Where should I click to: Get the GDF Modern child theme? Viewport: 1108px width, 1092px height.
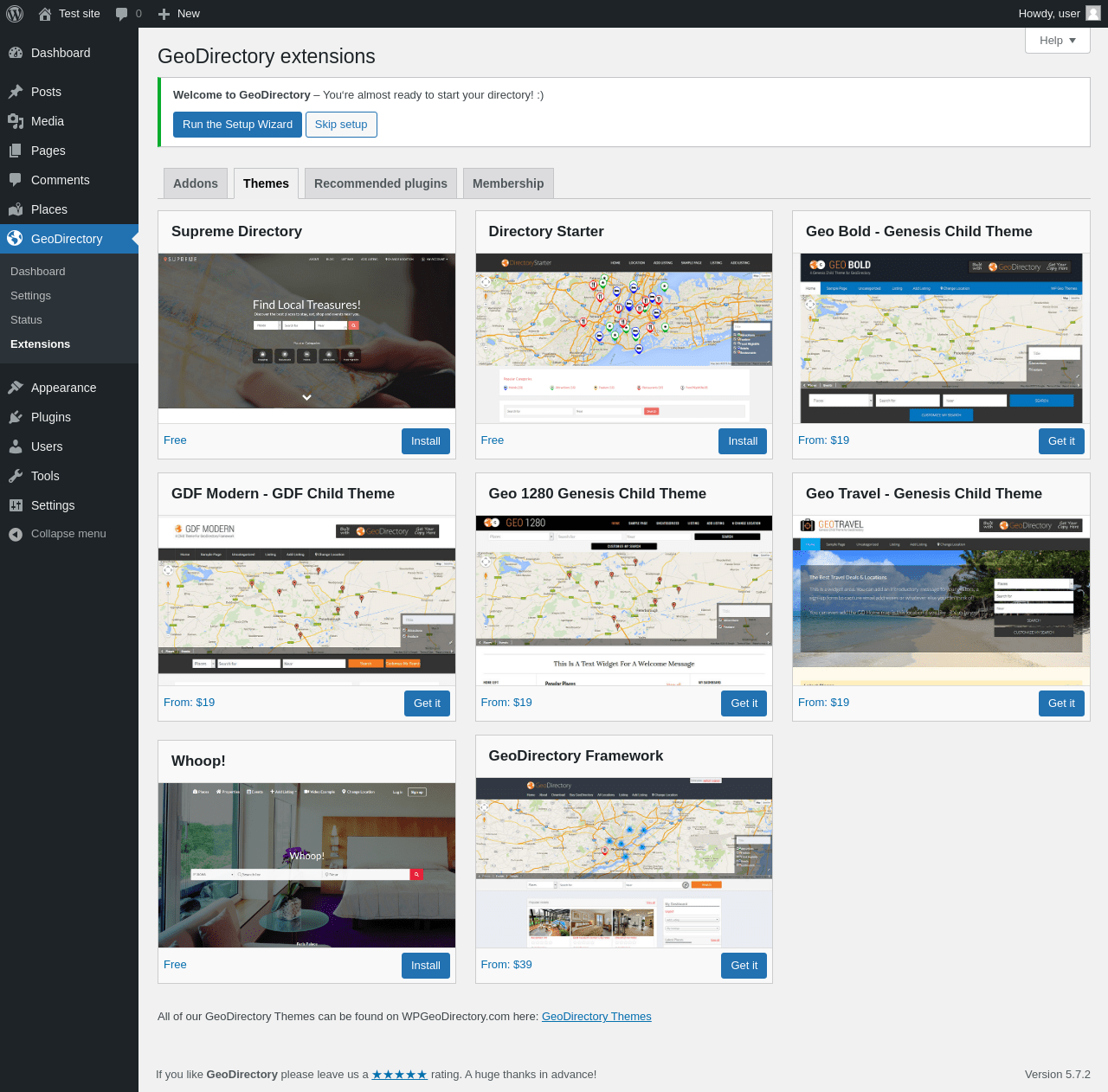(427, 703)
